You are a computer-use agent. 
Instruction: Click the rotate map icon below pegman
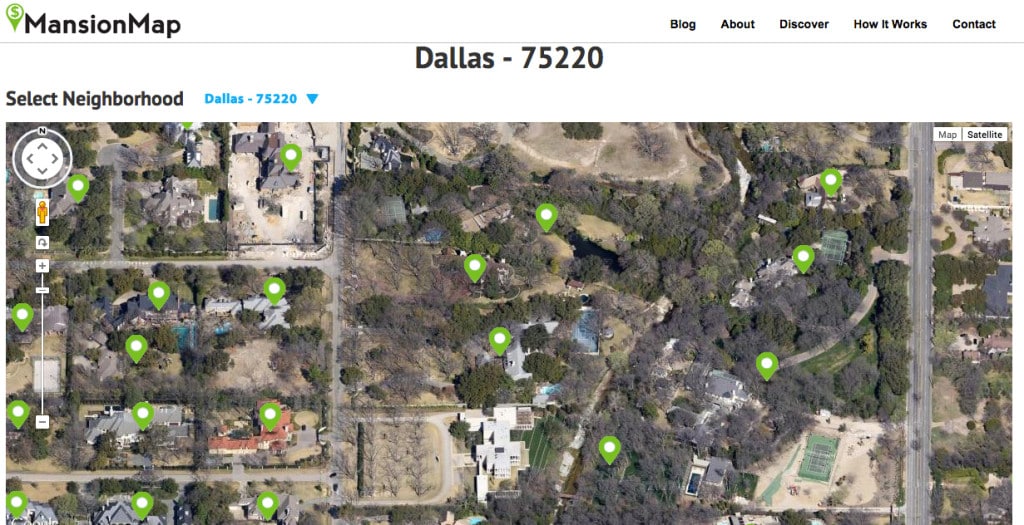coord(42,242)
